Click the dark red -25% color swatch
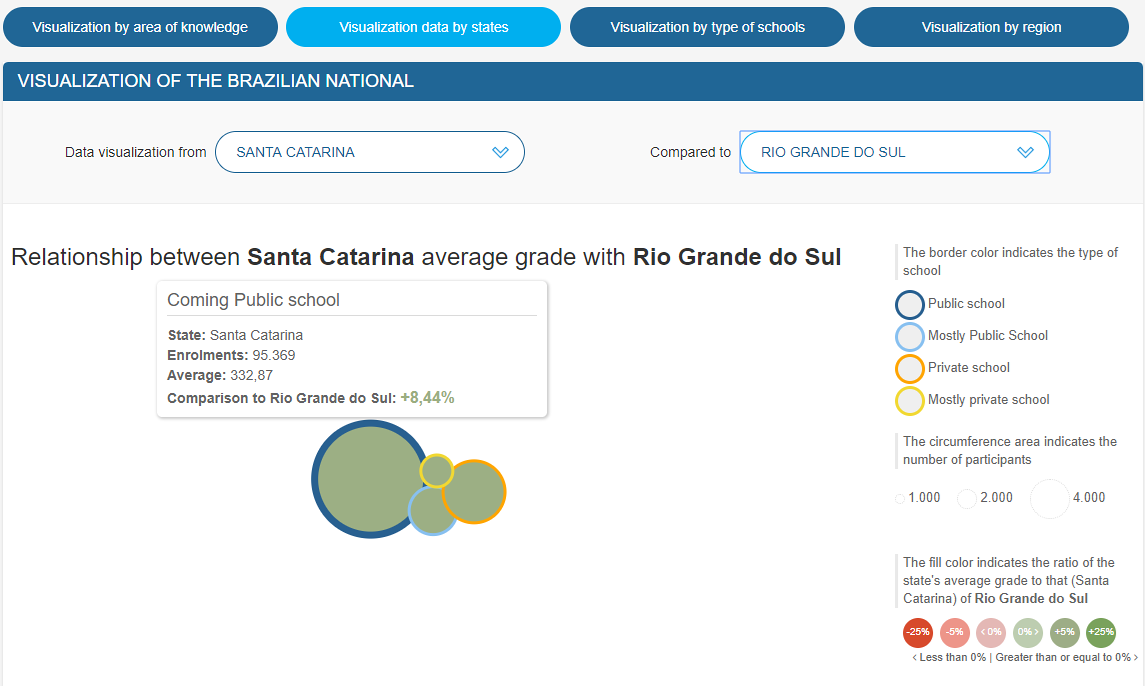Screen dimensions: 1145x686 point(918,632)
